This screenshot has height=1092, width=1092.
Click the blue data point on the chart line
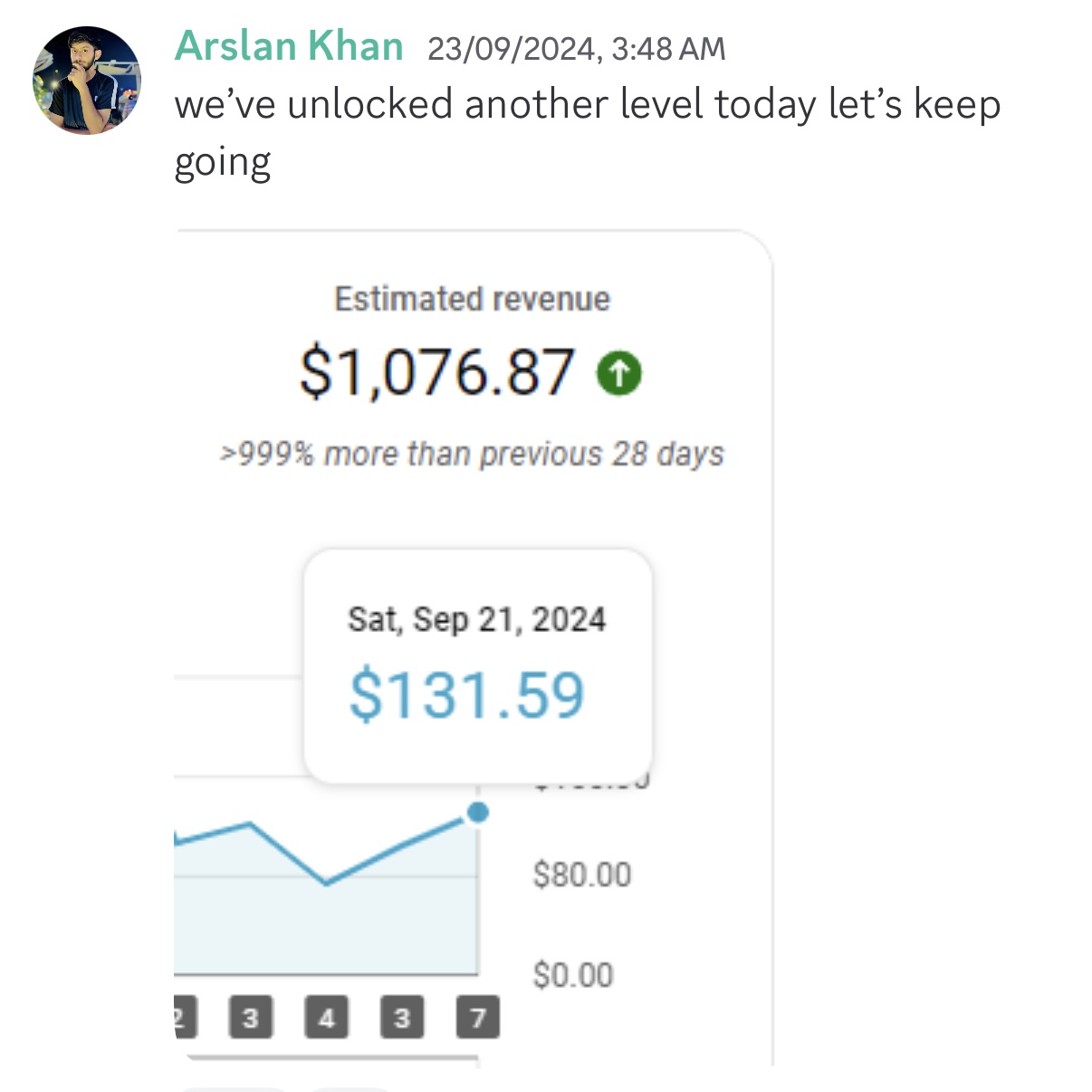point(478,812)
